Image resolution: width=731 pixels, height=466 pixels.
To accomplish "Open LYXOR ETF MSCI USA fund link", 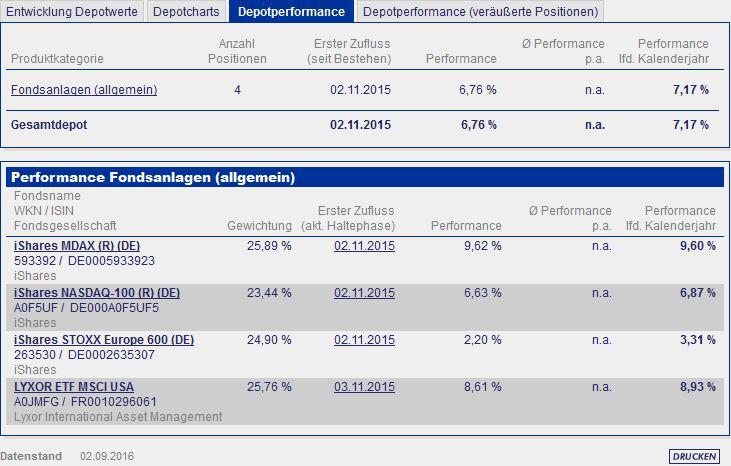I will [74, 387].
